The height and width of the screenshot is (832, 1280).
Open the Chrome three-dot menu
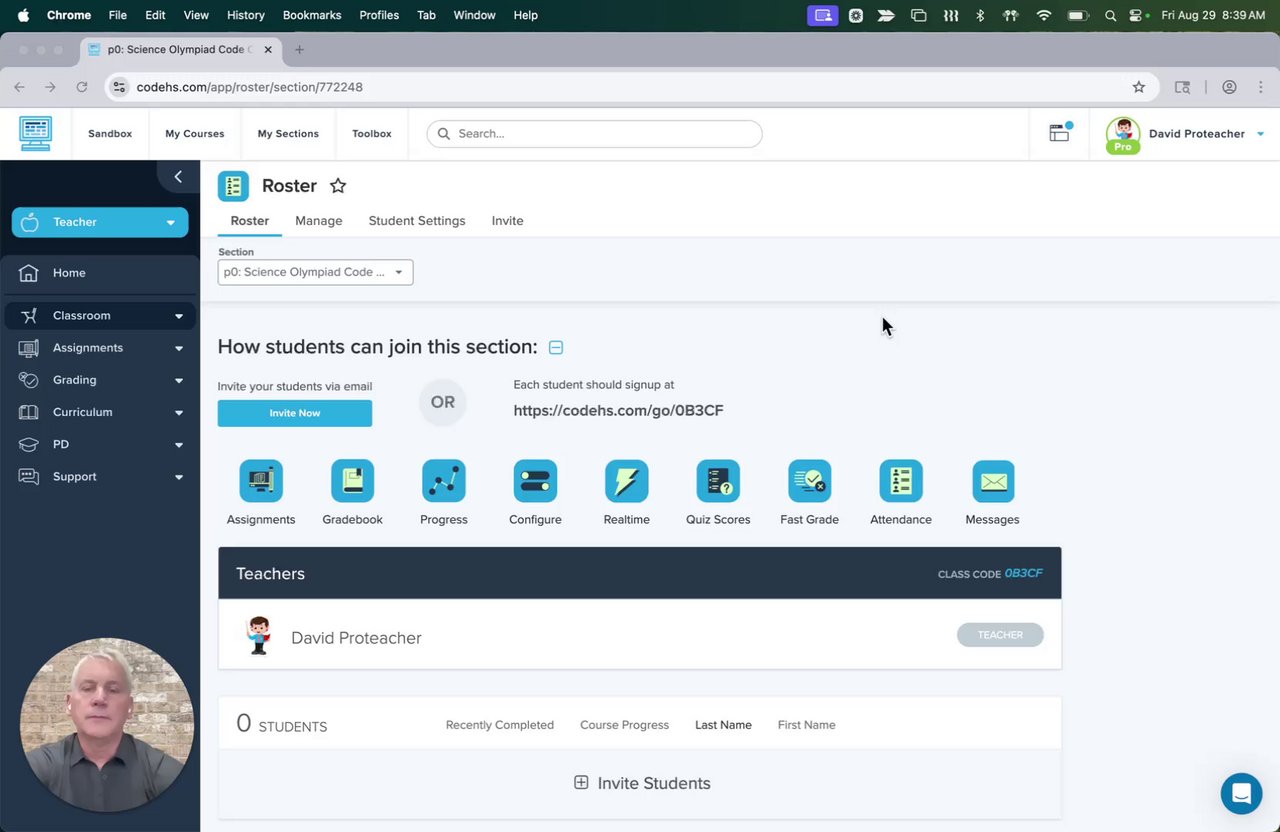(1260, 87)
